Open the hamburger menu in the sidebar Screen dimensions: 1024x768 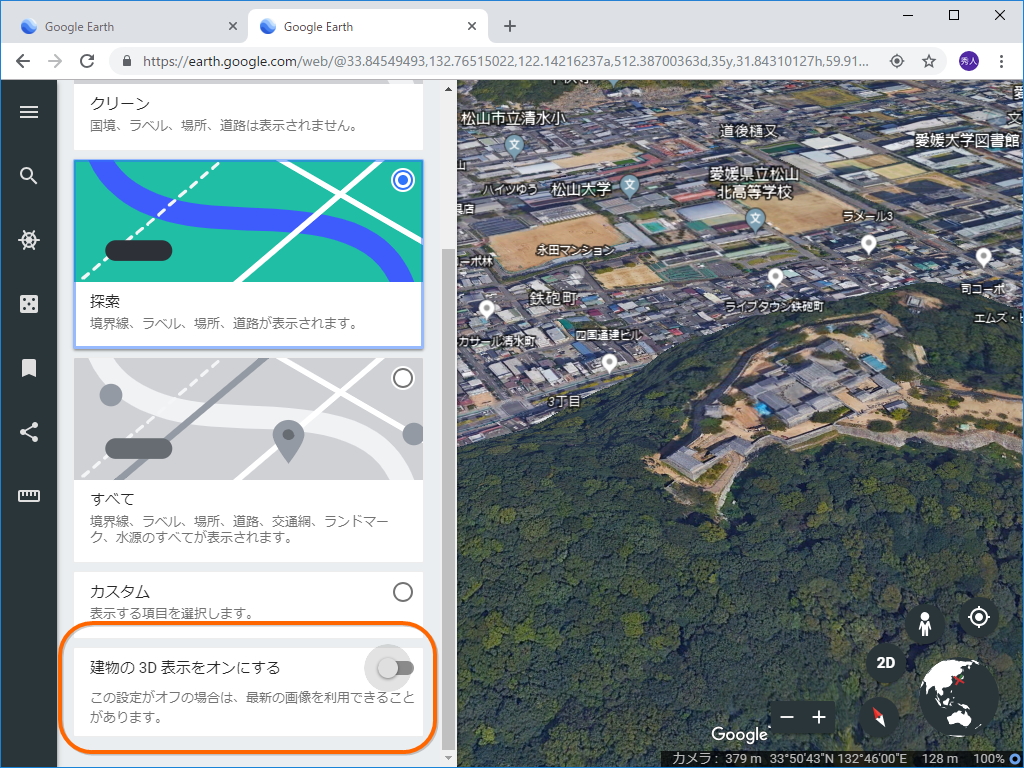29,112
